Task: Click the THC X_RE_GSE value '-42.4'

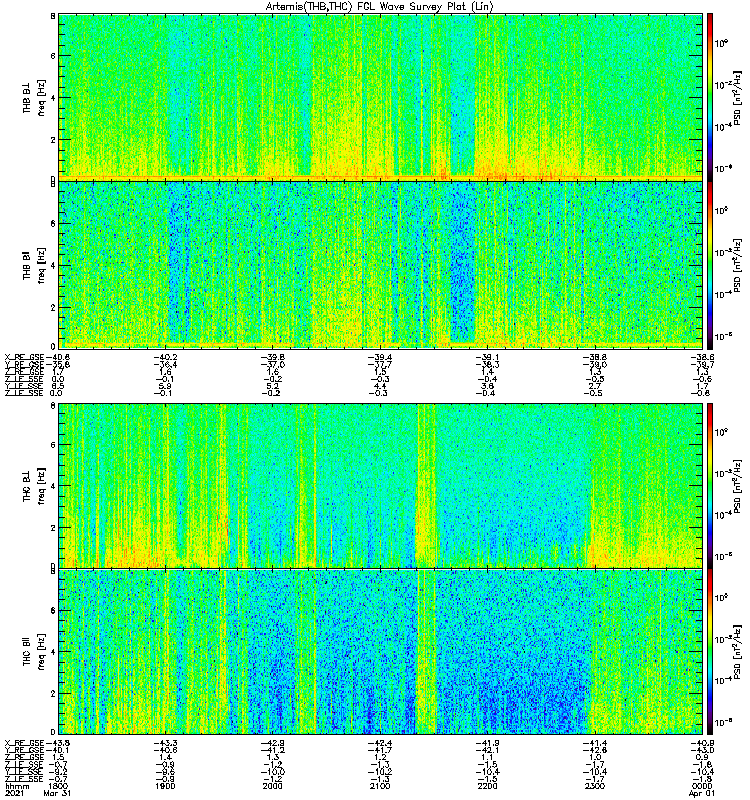Action: click(x=380, y=743)
